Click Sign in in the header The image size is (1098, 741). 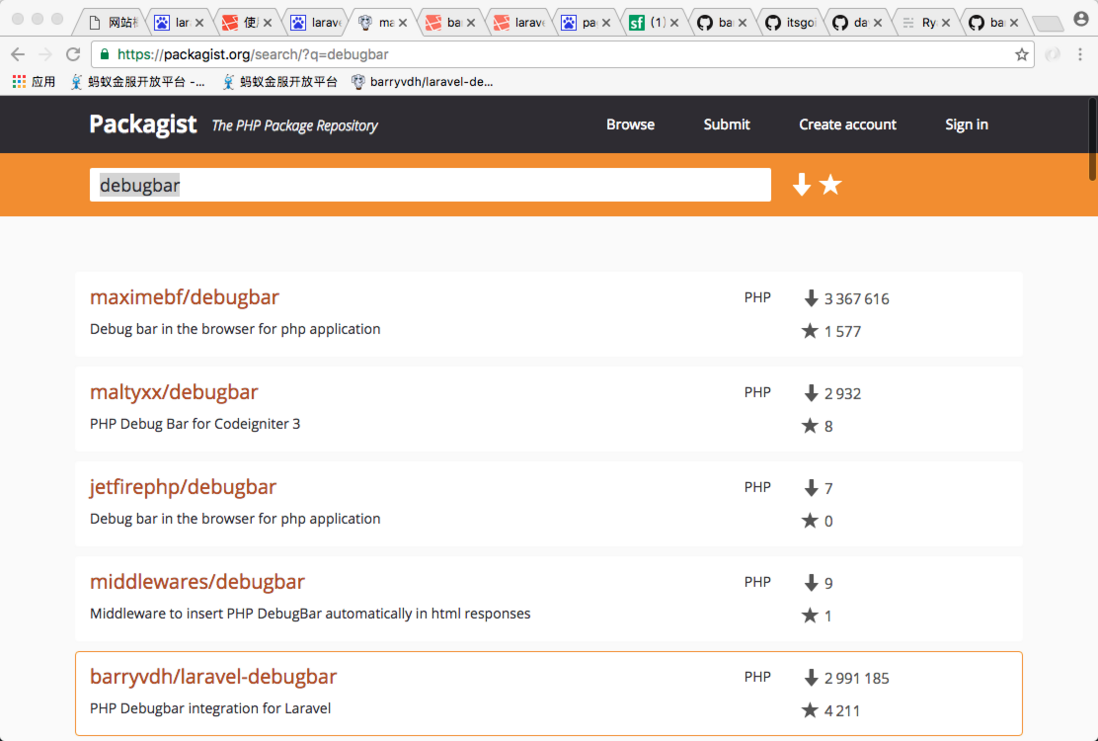pyautogui.click(x=966, y=125)
